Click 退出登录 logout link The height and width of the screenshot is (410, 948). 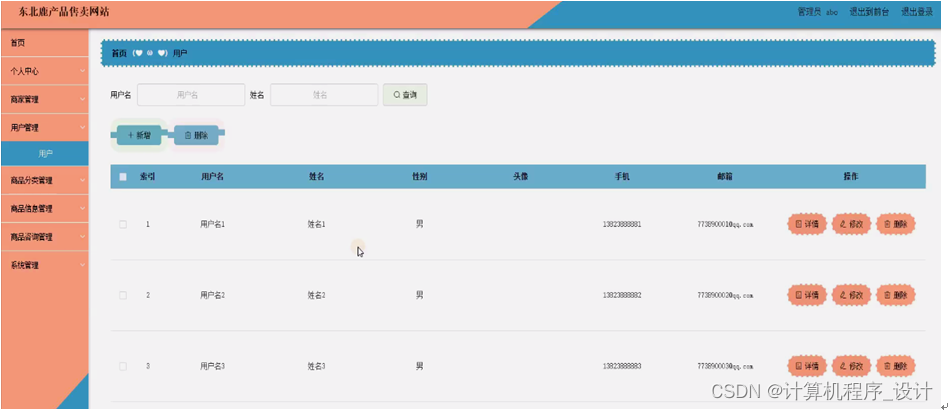pos(917,11)
